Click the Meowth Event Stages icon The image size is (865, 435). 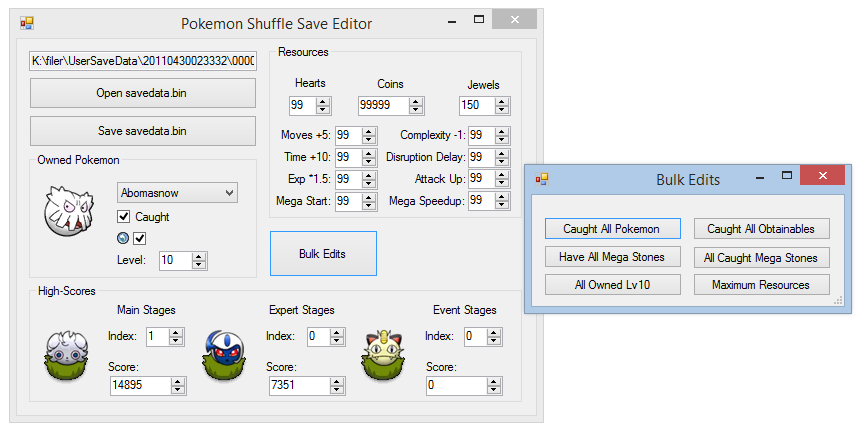click(x=383, y=356)
